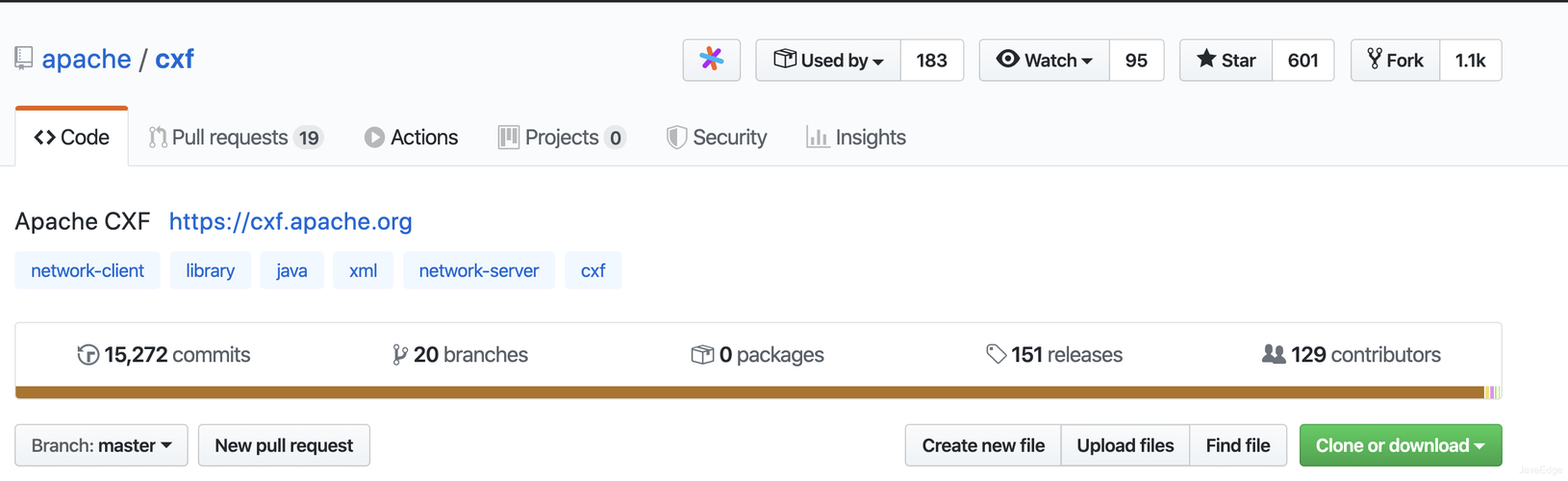This screenshot has width=1568, height=481.
Task: Click the contributors people icon
Action: click(x=1273, y=354)
